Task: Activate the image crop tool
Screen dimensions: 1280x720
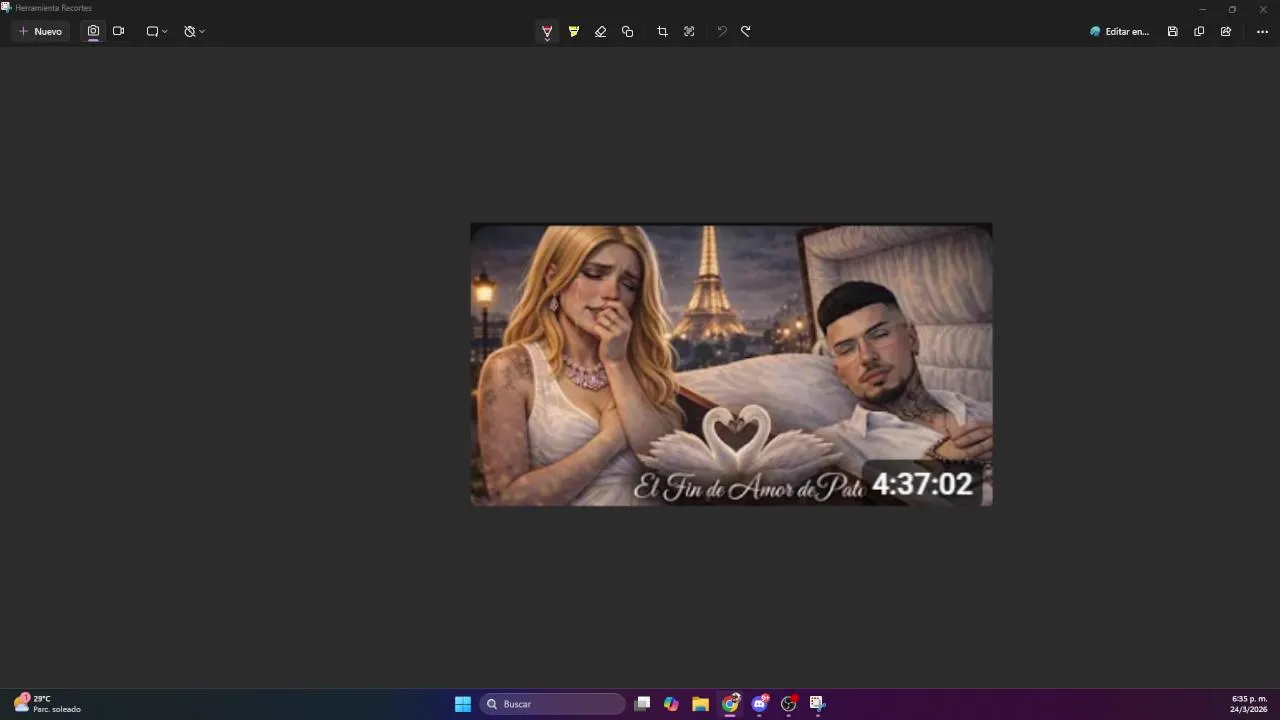Action: (662, 31)
